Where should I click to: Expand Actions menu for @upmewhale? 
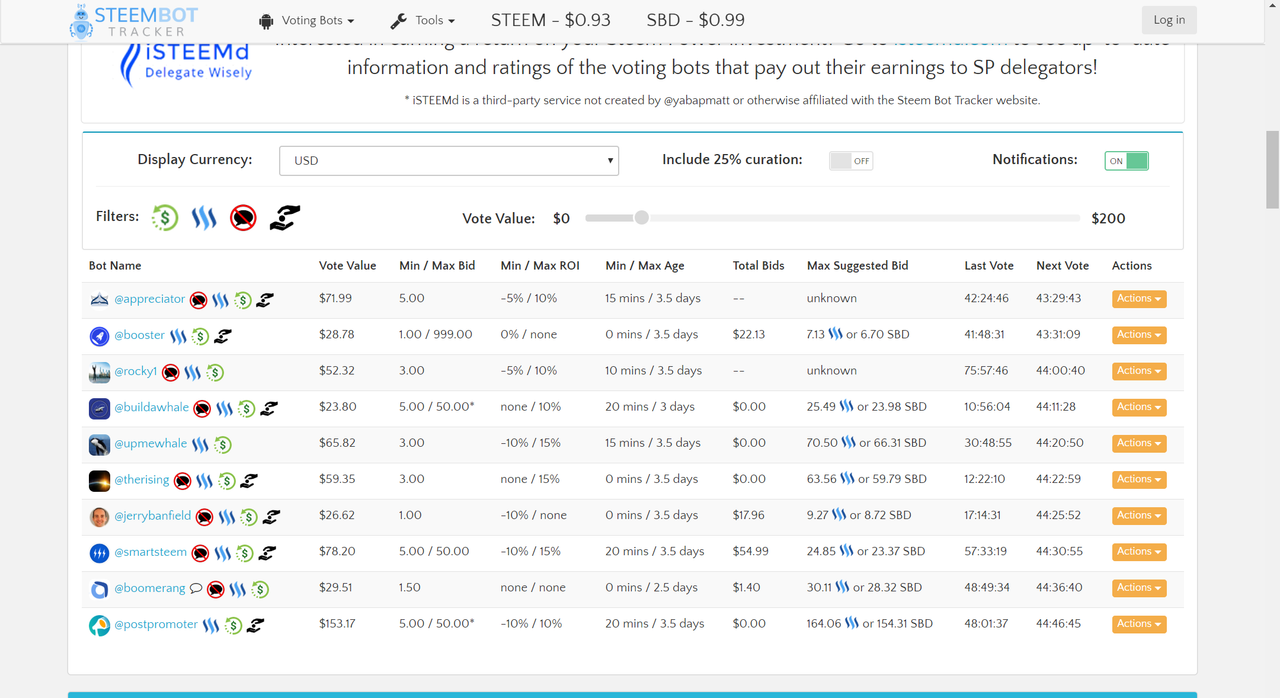[1139, 443]
